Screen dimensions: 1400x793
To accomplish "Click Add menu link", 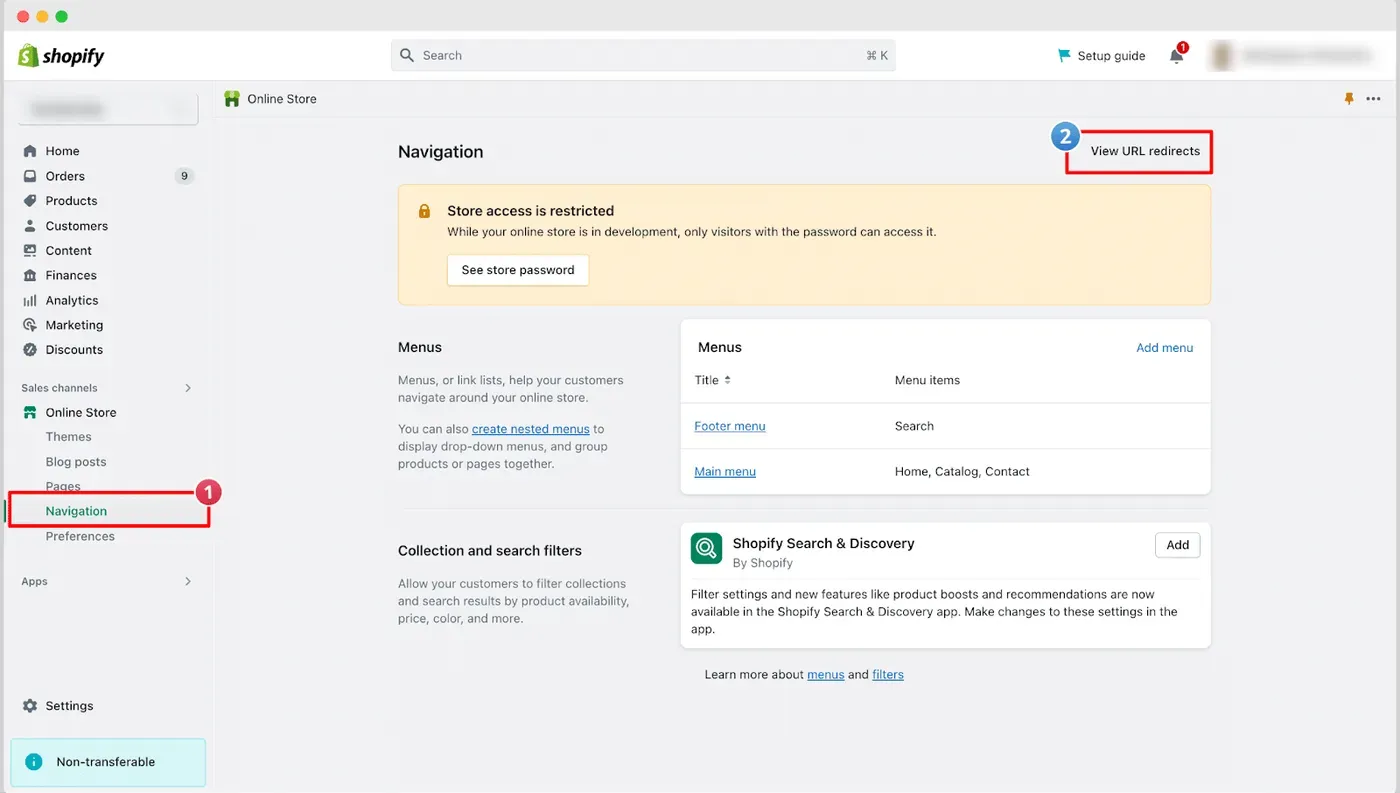I will pos(1165,348).
